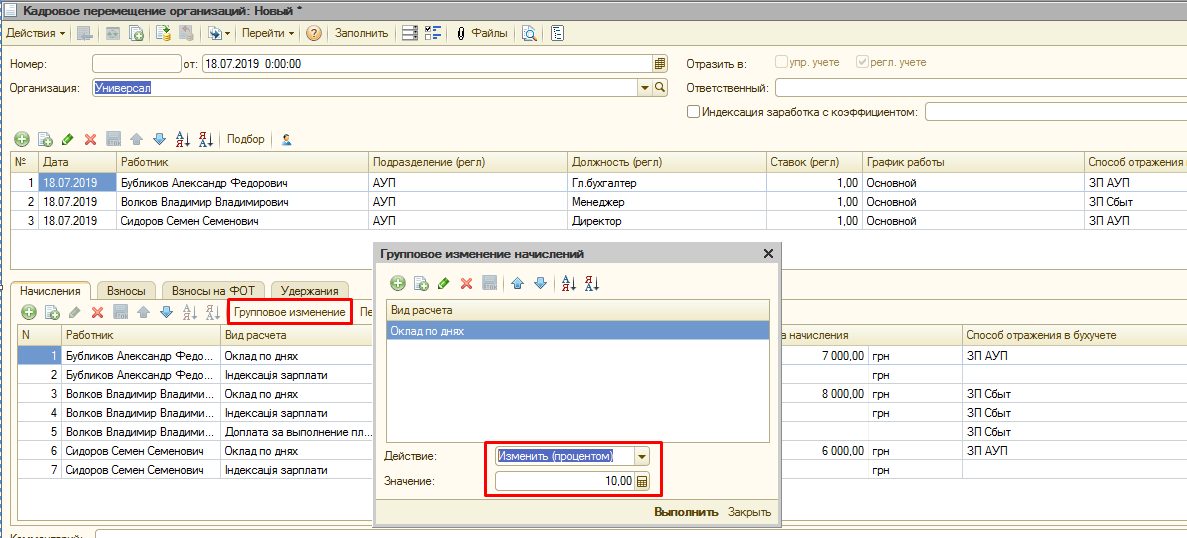Move accrual row down in Начисления toolbar
Viewport: 1187px width, 538px height.
coord(166,312)
